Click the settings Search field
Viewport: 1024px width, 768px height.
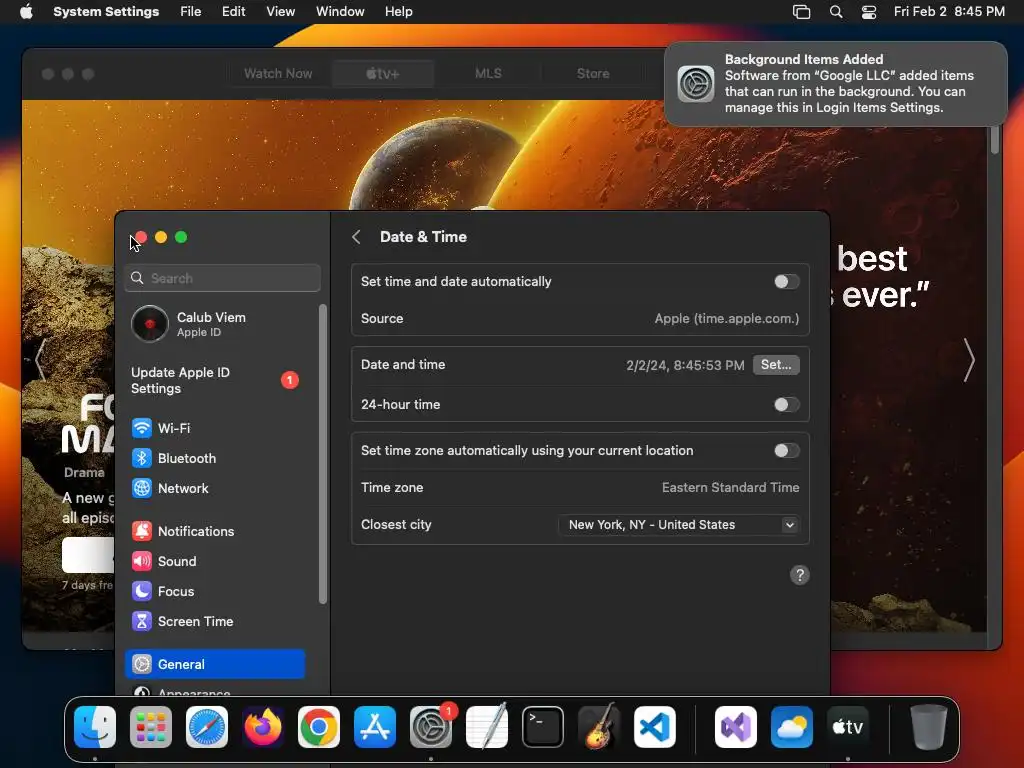(223, 278)
